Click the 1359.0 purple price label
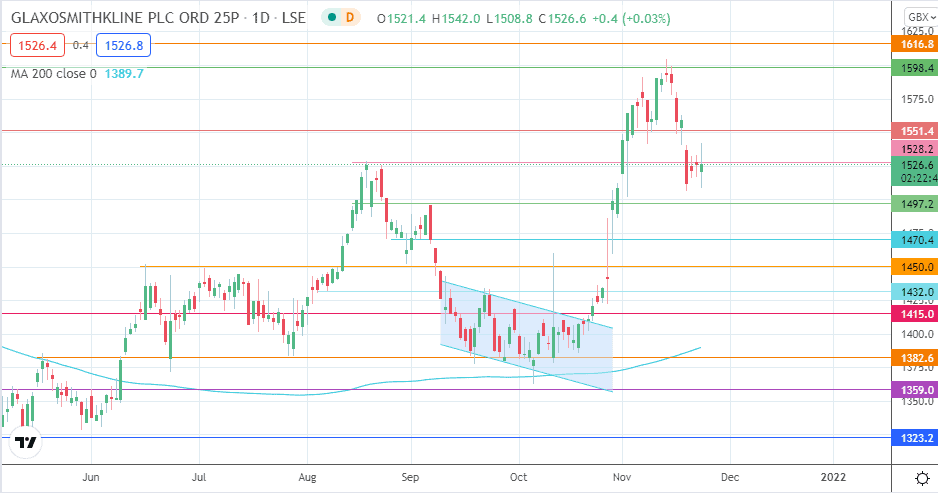This screenshot has height=493, width=938. [916, 390]
